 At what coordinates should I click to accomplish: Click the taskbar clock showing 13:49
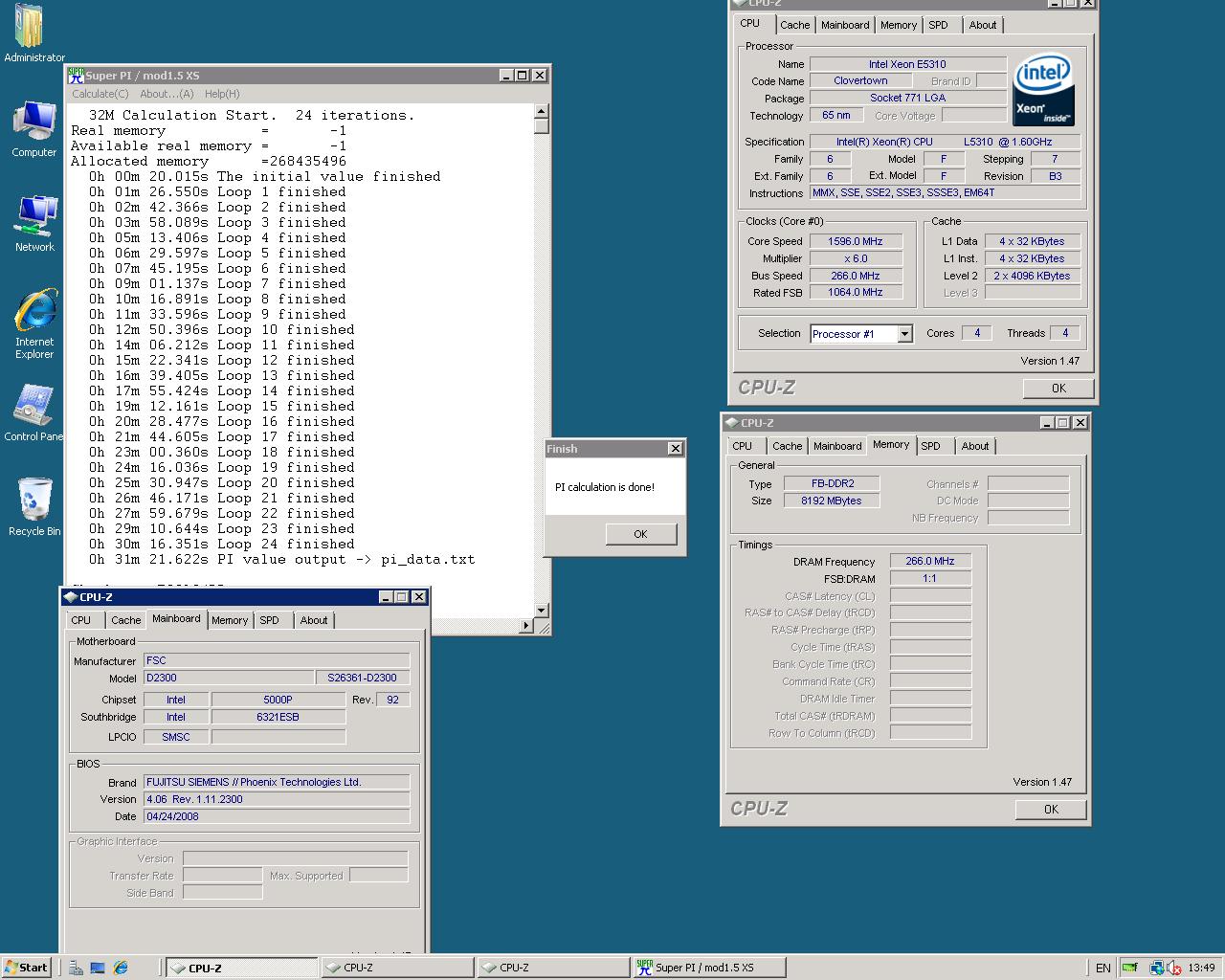1201,968
